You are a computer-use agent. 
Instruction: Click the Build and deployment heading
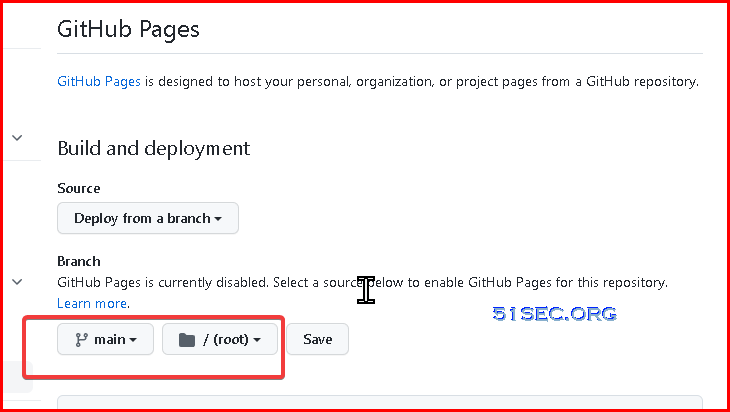pos(154,149)
